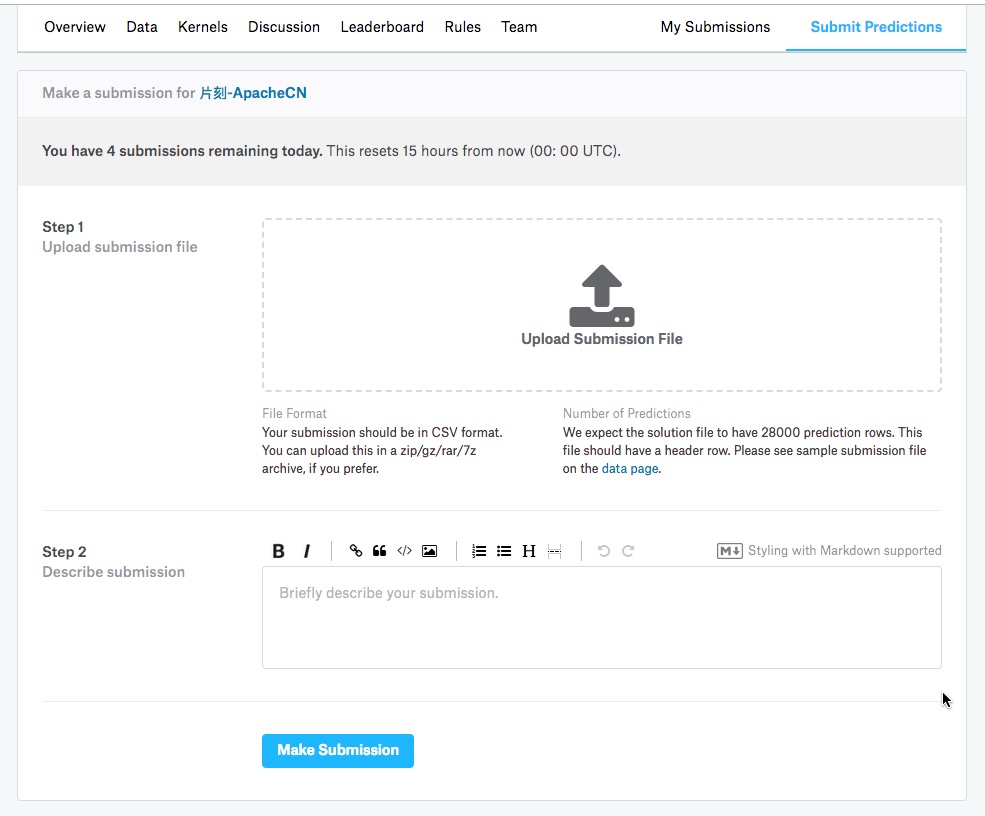This screenshot has height=816, width=985.
Task: Open the data page link
Action: pos(630,469)
